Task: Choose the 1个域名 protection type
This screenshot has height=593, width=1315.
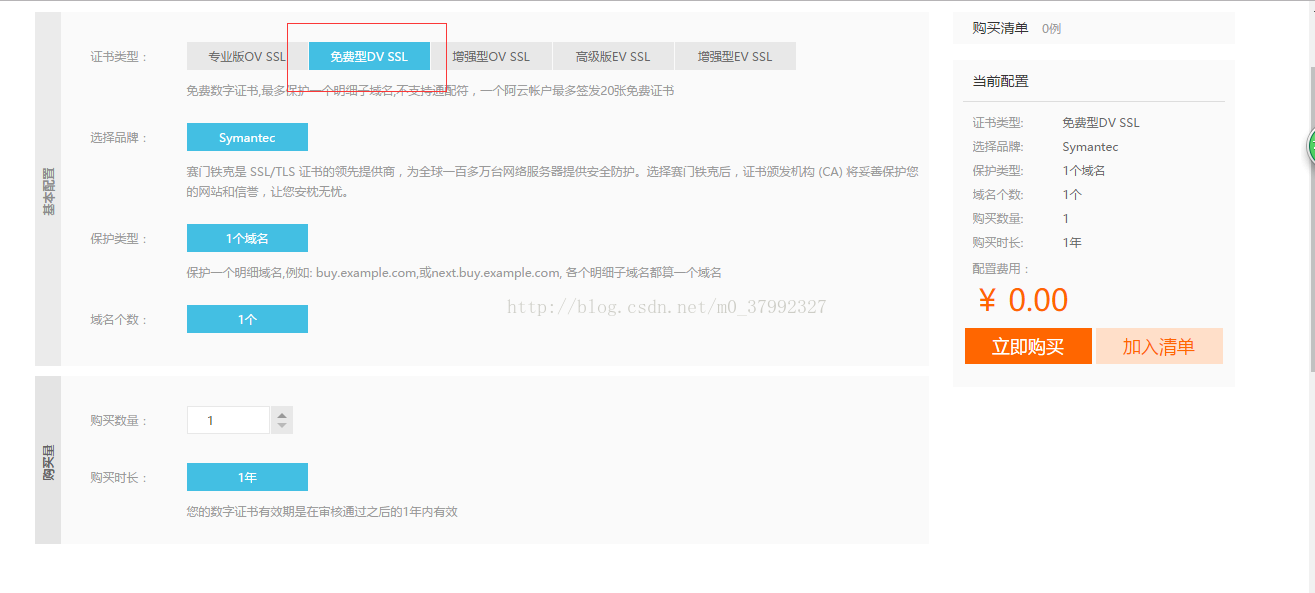Action: pos(247,238)
